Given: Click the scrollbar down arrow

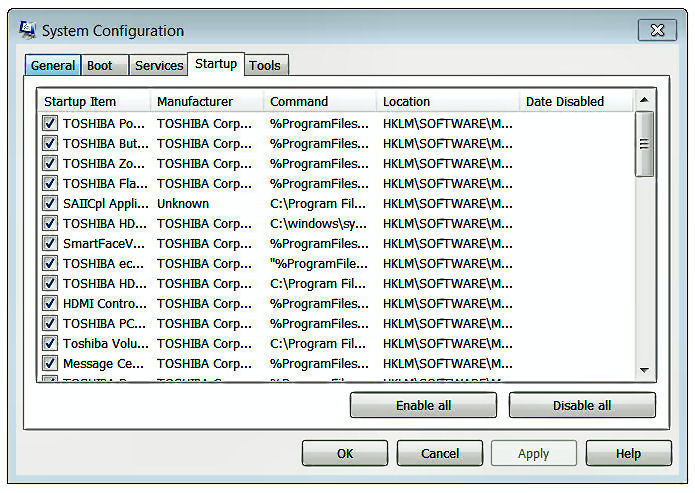Looking at the screenshot, I should [644, 370].
